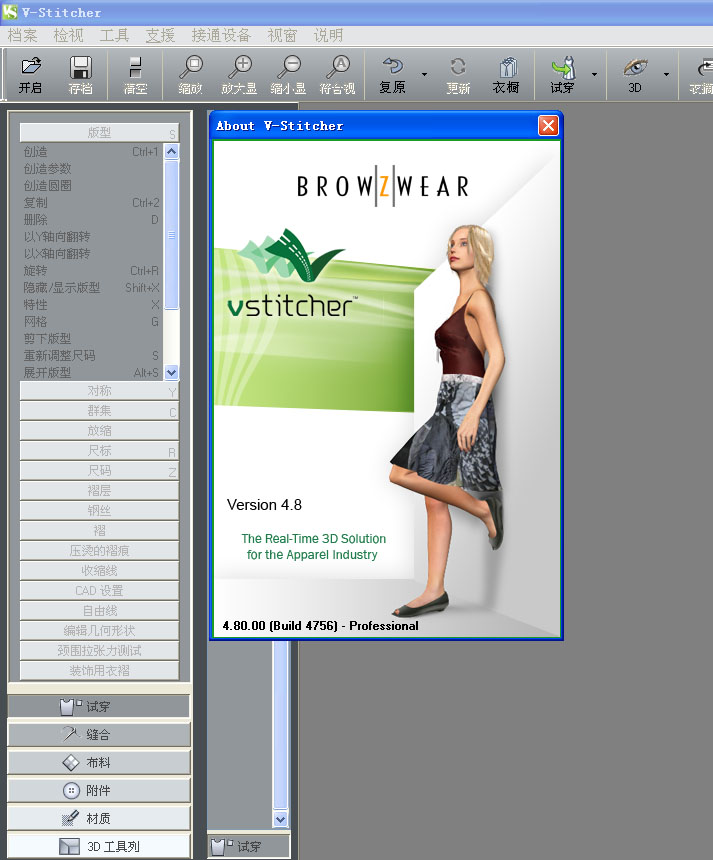
Task: Select 创造参数 in the 版型 list
Action: (x=92, y=168)
